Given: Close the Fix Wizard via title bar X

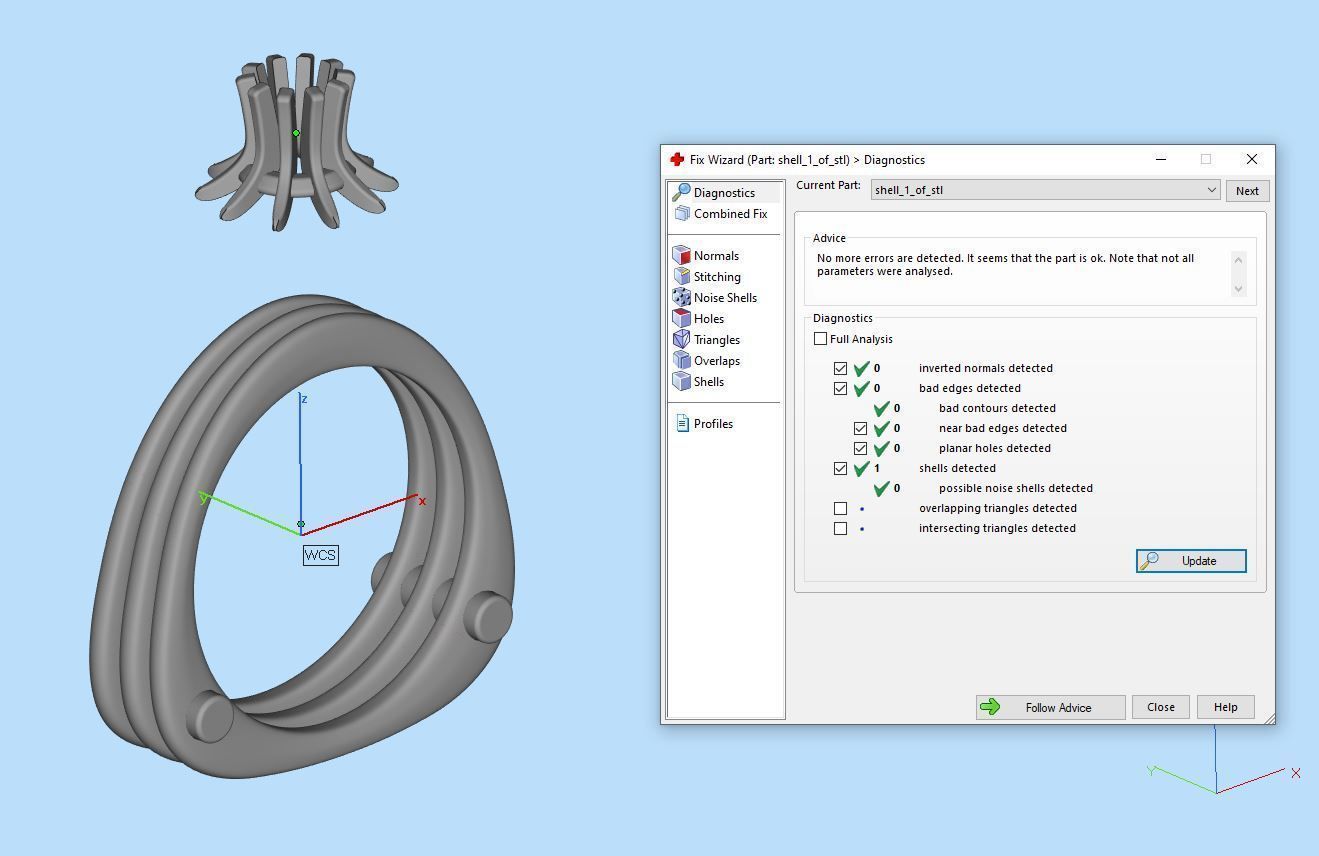Looking at the screenshot, I should coord(1252,159).
